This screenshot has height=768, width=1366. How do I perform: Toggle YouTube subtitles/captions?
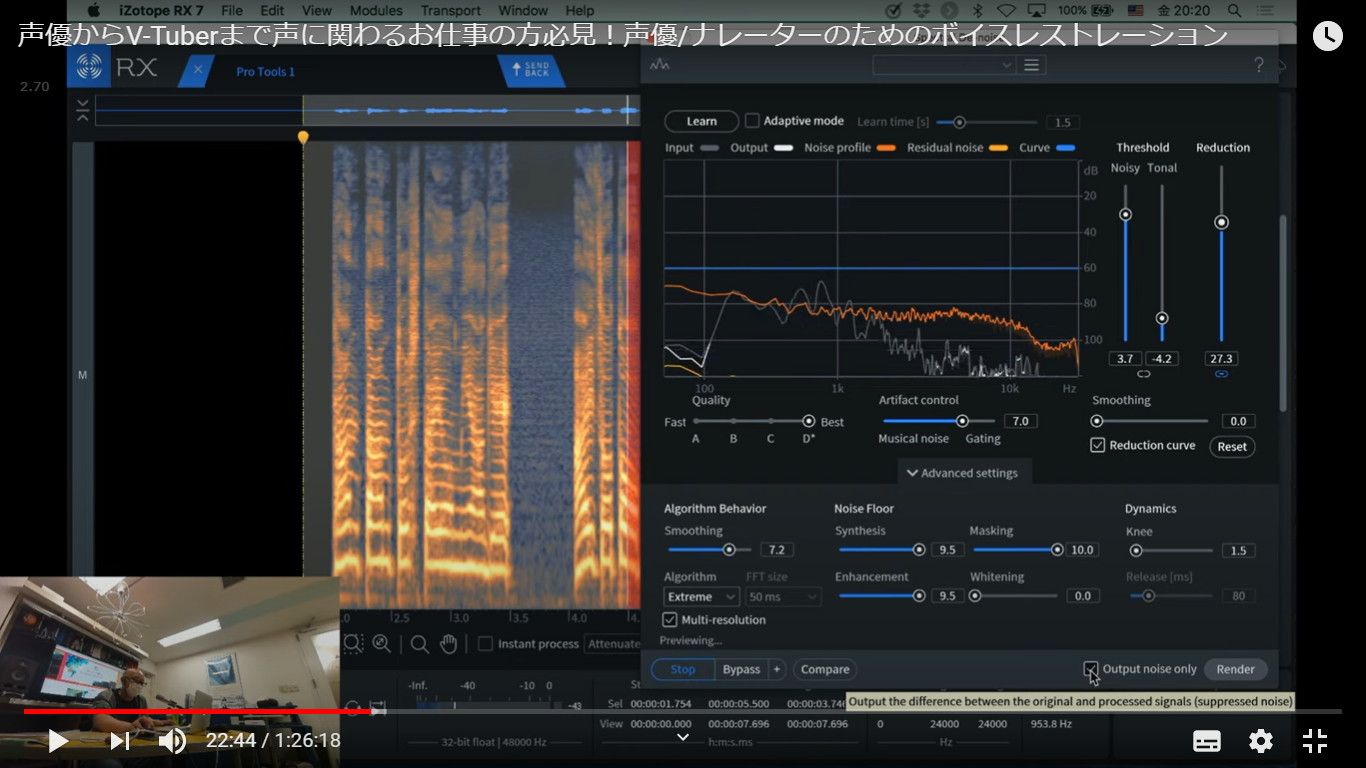tap(1207, 741)
